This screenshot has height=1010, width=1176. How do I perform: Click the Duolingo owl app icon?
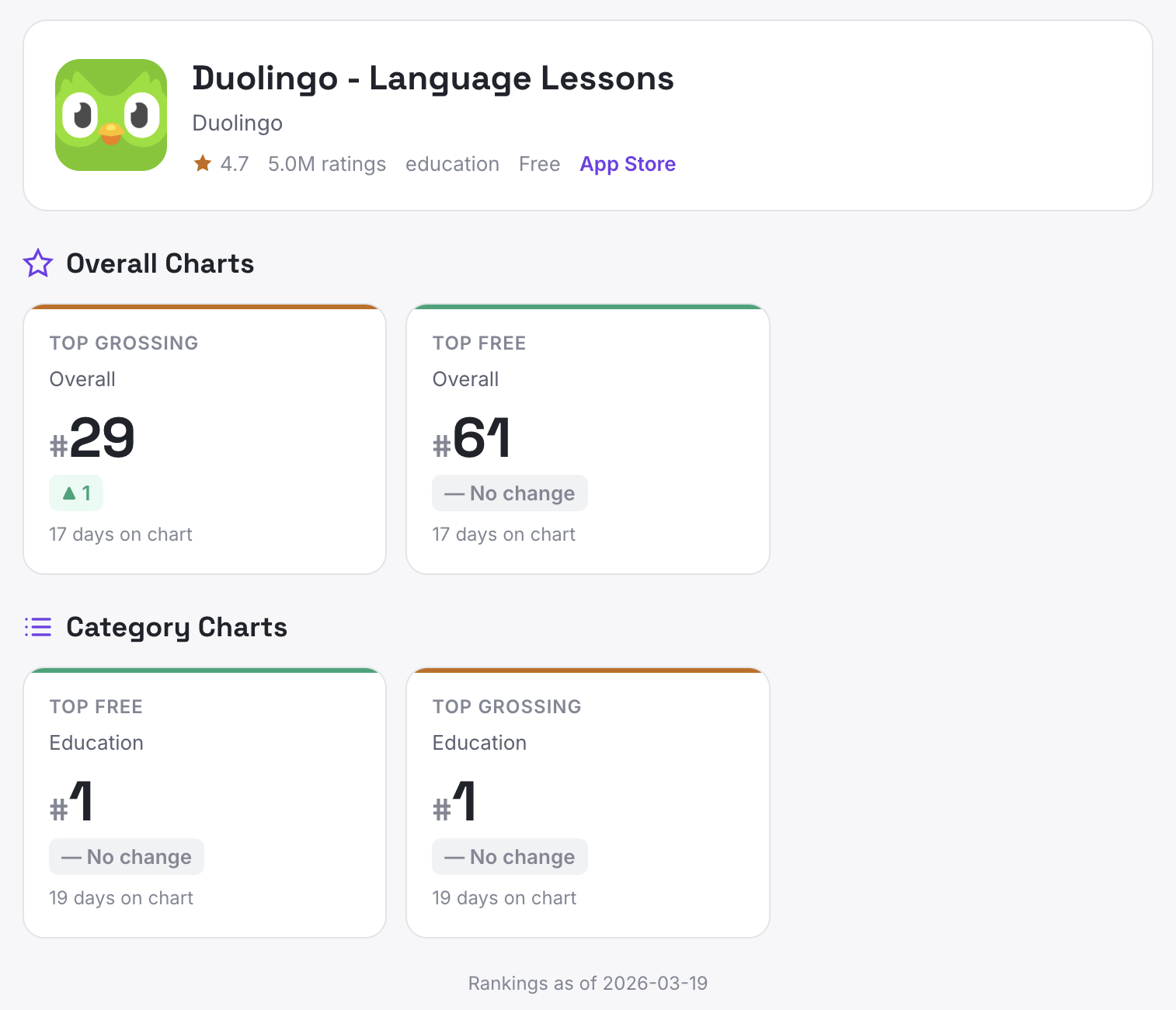pyautogui.click(x=111, y=115)
